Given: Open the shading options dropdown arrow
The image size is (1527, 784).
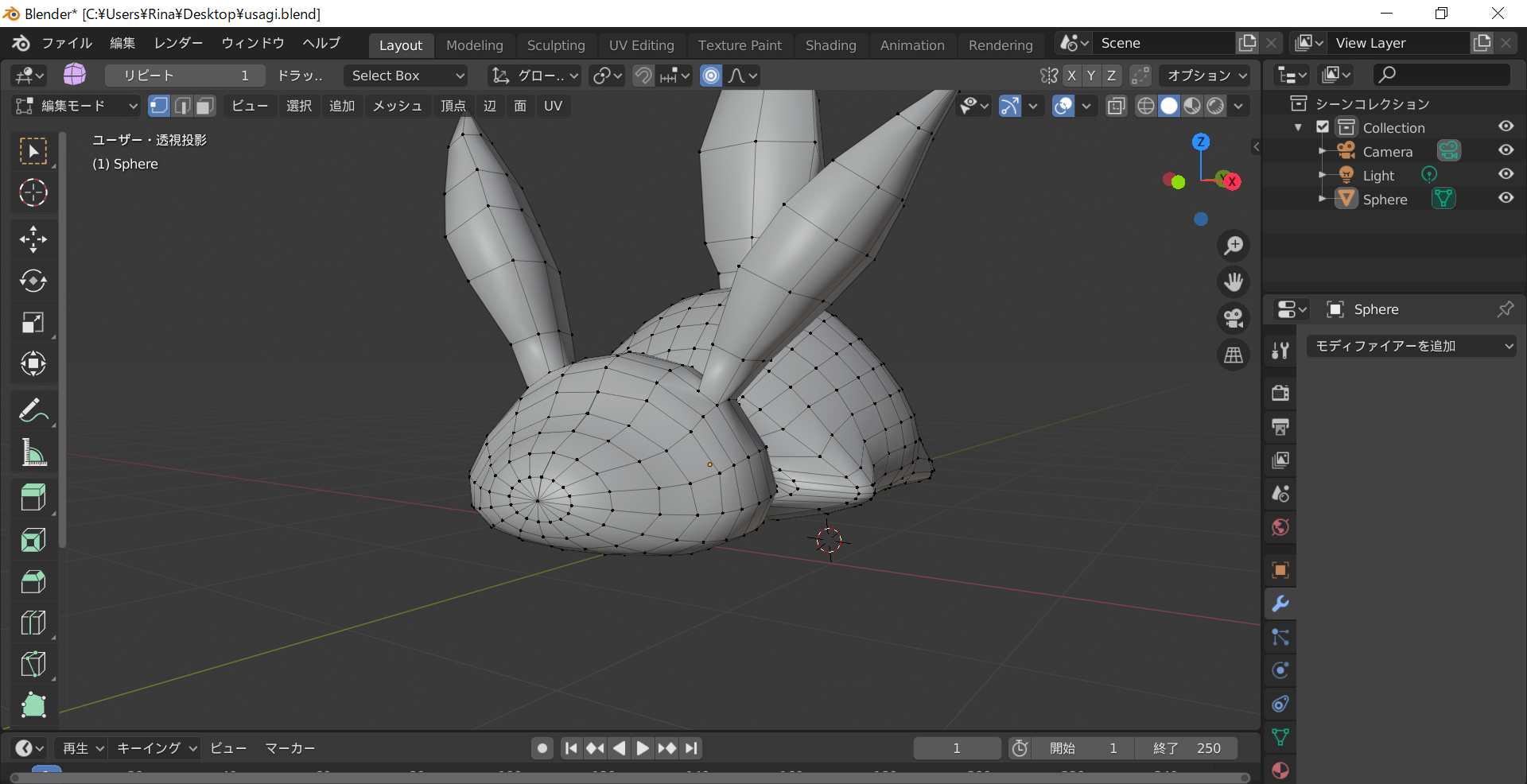Looking at the screenshot, I should [1238, 106].
